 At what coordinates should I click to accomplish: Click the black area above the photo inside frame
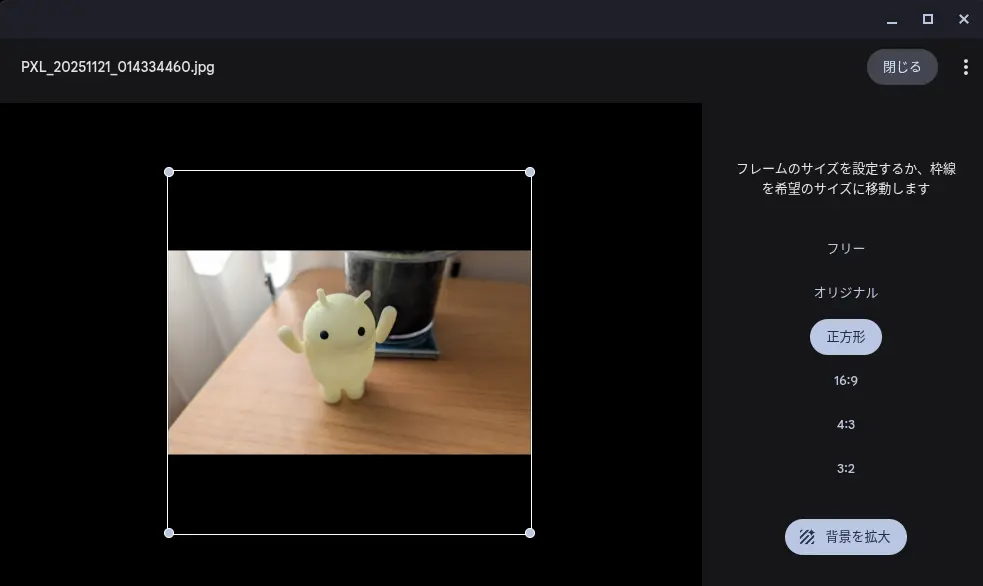click(349, 210)
